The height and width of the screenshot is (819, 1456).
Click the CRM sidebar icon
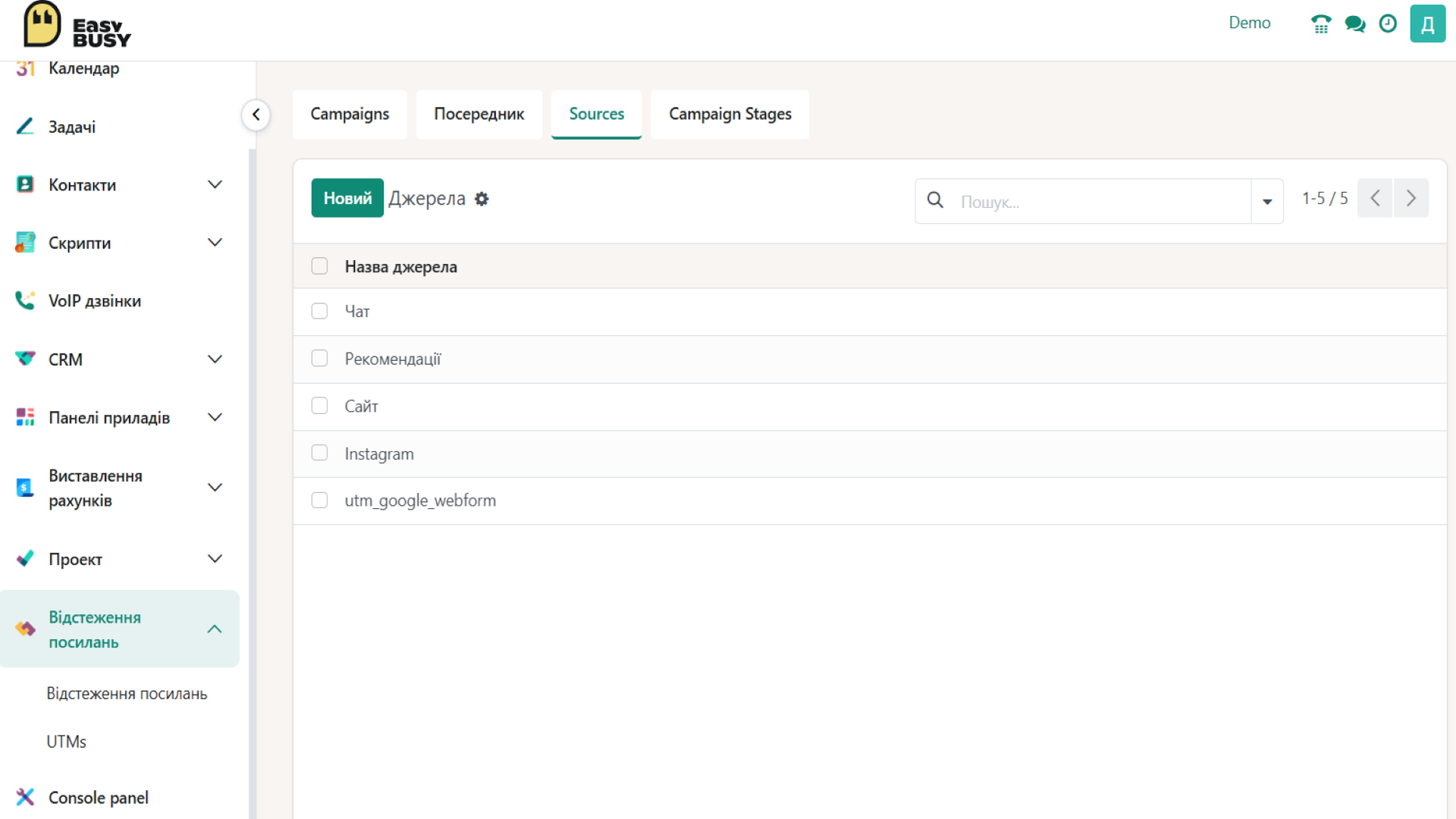[x=25, y=359]
